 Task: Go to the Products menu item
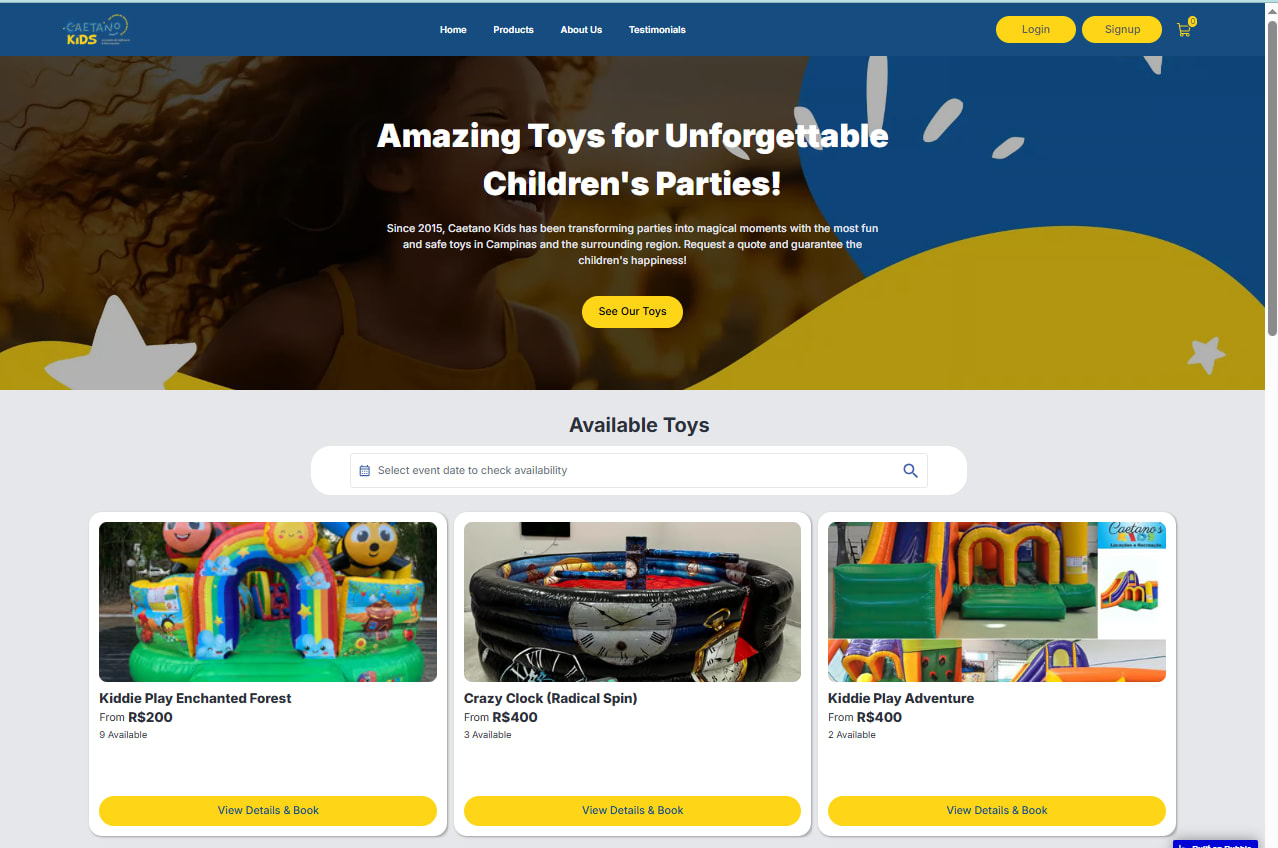tap(513, 30)
